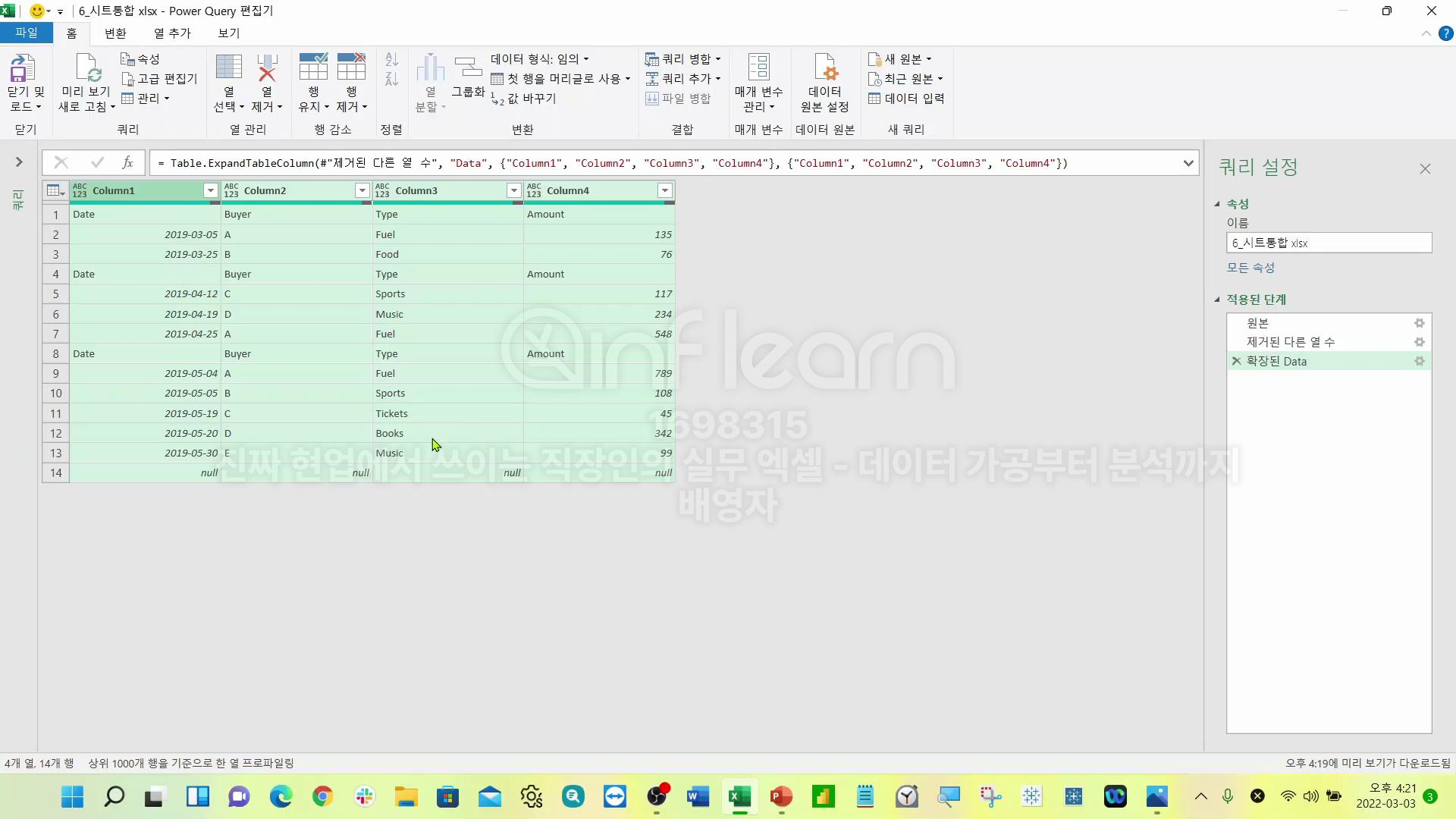This screenshot has width=1456, height=819.
Task: Collapse the 적용된 단계 section
Action: [1217, 300]
